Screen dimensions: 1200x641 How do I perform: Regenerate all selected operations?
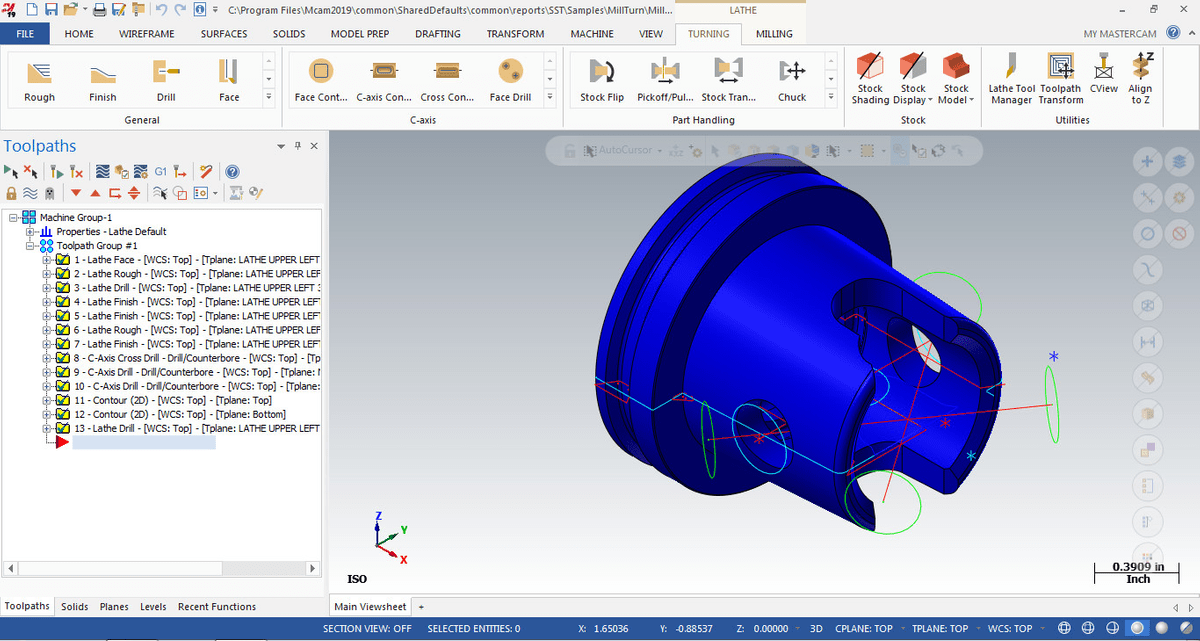[x=55, y=171]
